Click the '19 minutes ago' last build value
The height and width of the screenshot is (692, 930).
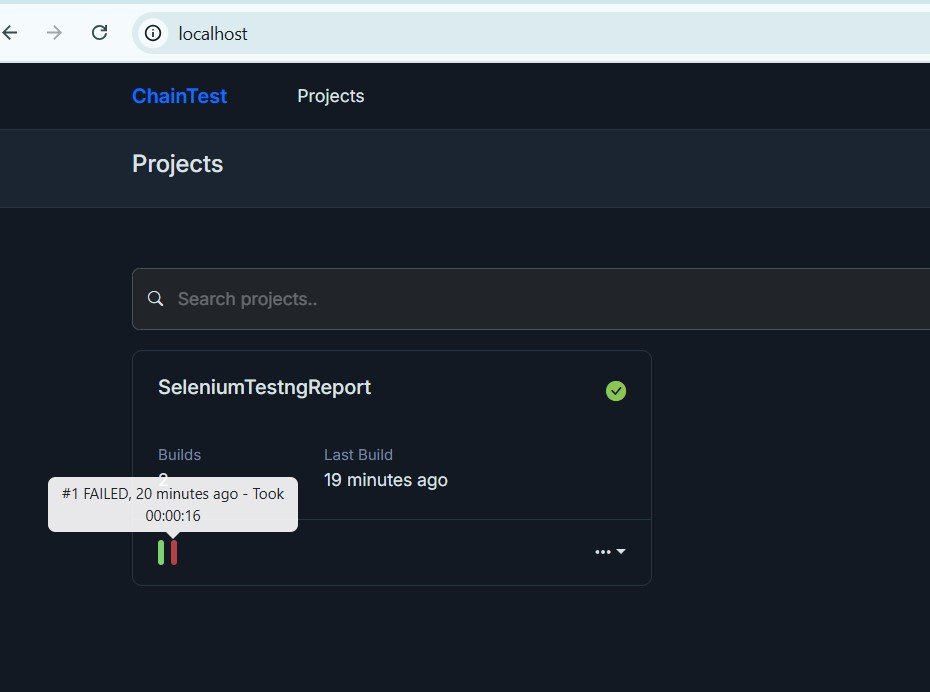386,480
